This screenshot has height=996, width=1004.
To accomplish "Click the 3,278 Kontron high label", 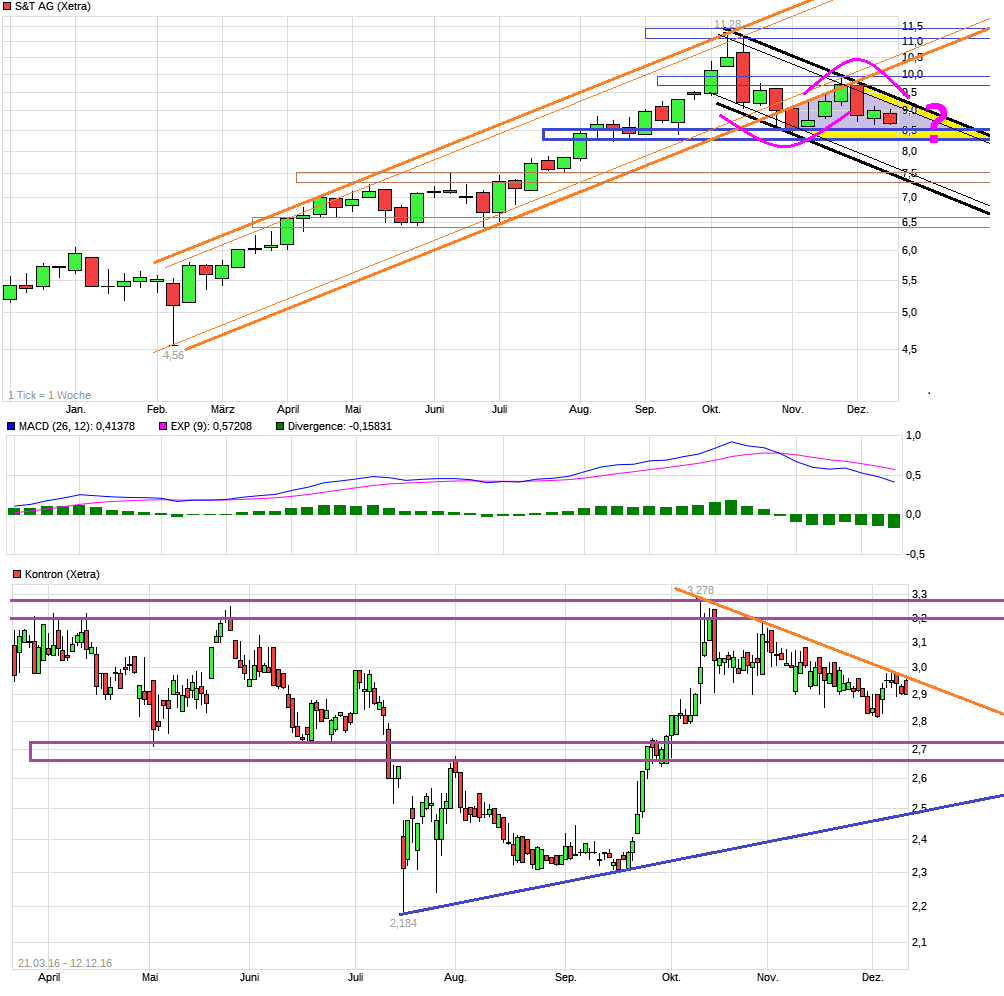I will 700,590.
